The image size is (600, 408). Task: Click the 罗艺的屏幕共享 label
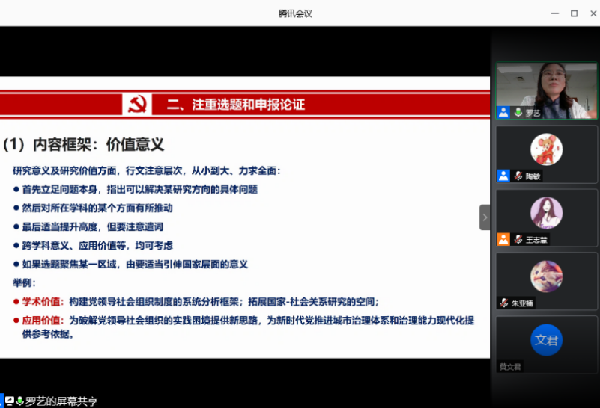(x=62, y=401)
